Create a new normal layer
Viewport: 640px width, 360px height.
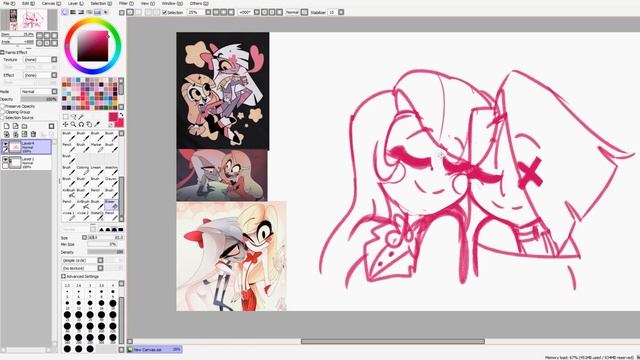(x=7, y=126)
